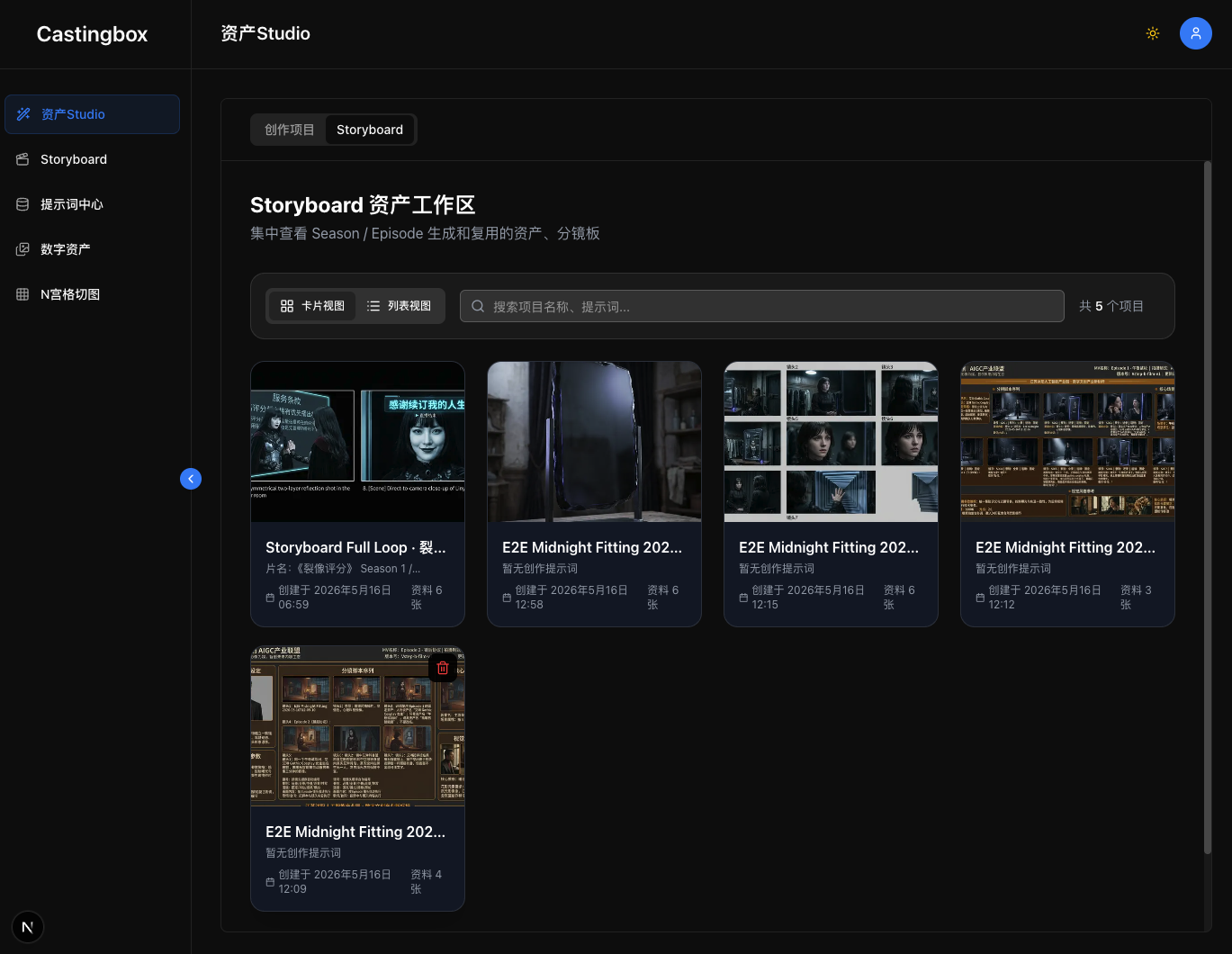Click 资料 6 张 on the 06:59 card
Image resolution: width=1232 pixels, height=954 pixels.
(427, 598)
